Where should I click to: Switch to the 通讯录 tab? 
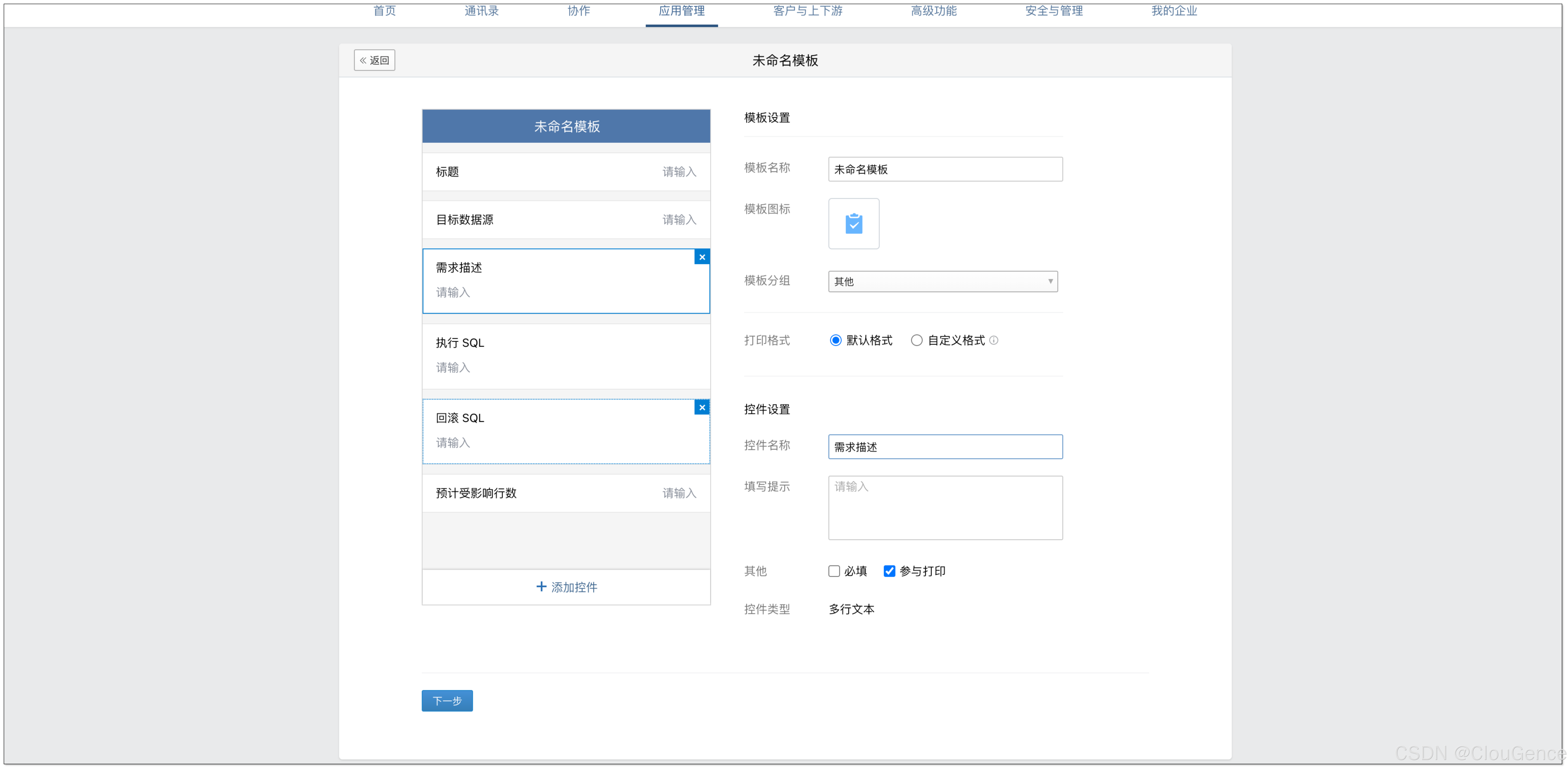coord(481,11)
